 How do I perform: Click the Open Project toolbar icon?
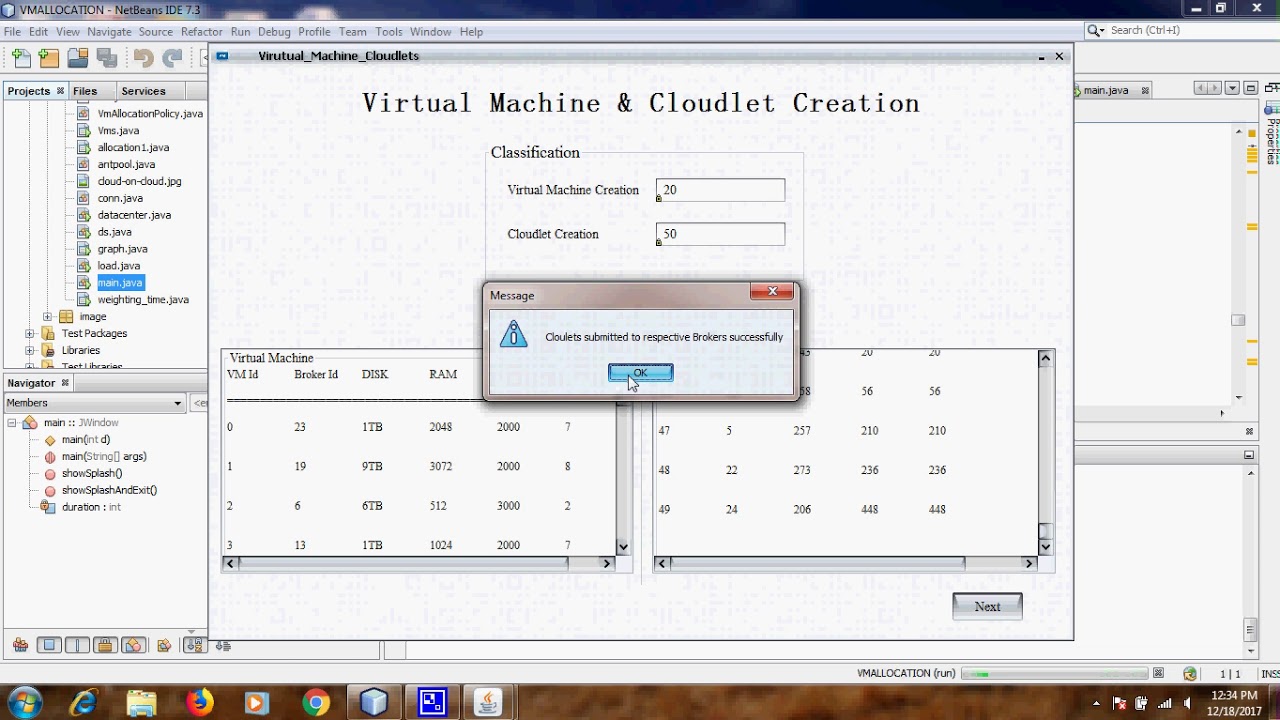pos(77,59)
